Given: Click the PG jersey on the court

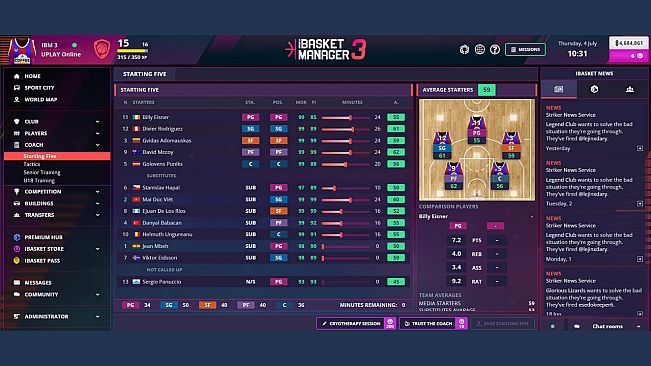Looking at the screenshot, I should click(476, 130).
